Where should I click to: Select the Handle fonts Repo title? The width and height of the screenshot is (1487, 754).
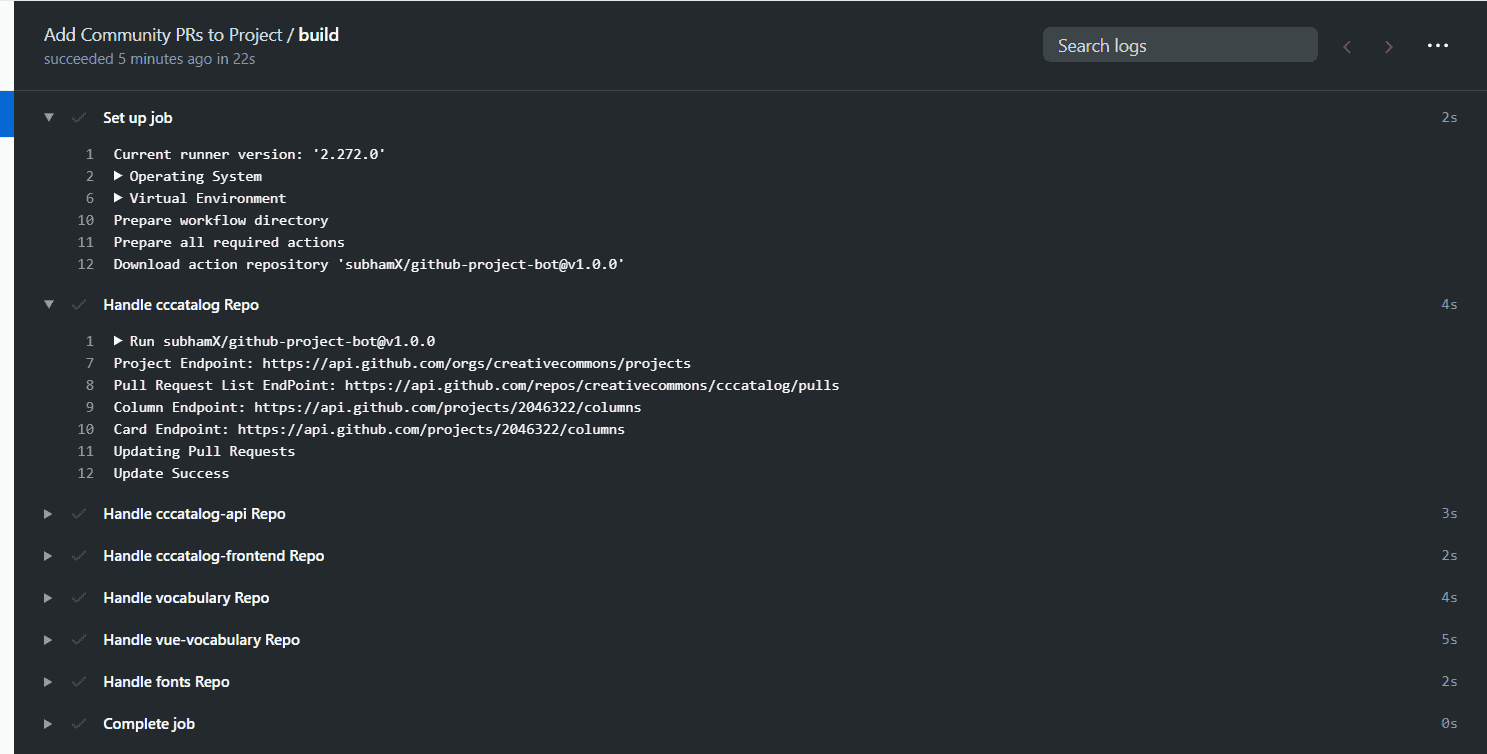point(166,682)
